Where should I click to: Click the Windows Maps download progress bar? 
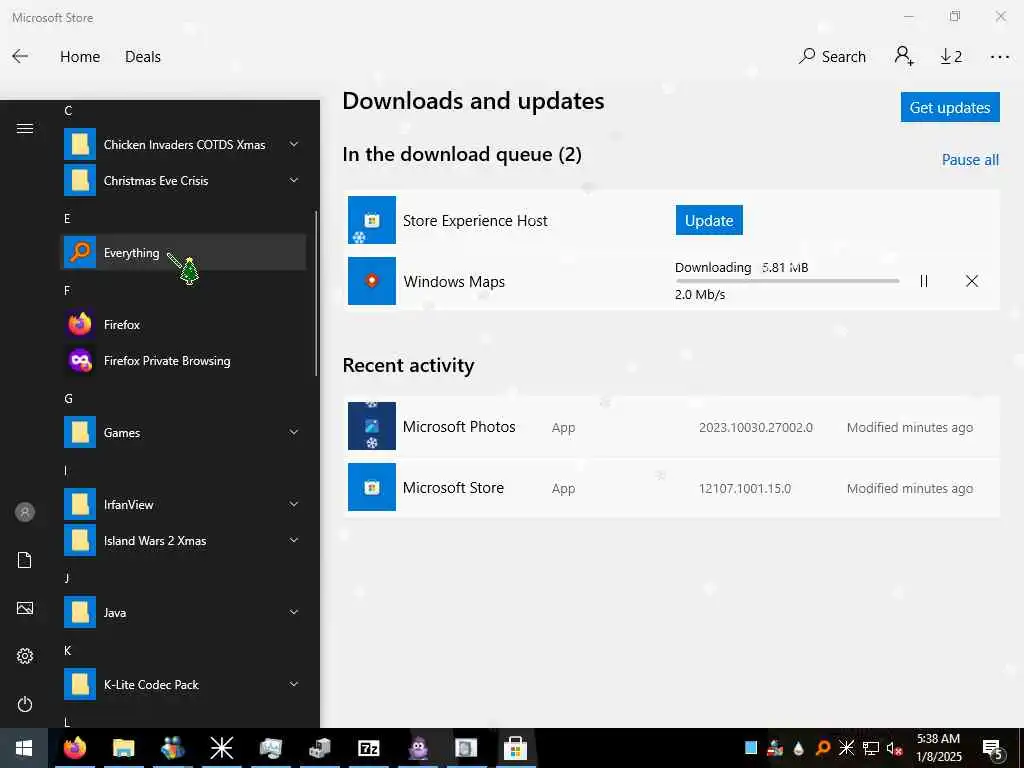787,281
